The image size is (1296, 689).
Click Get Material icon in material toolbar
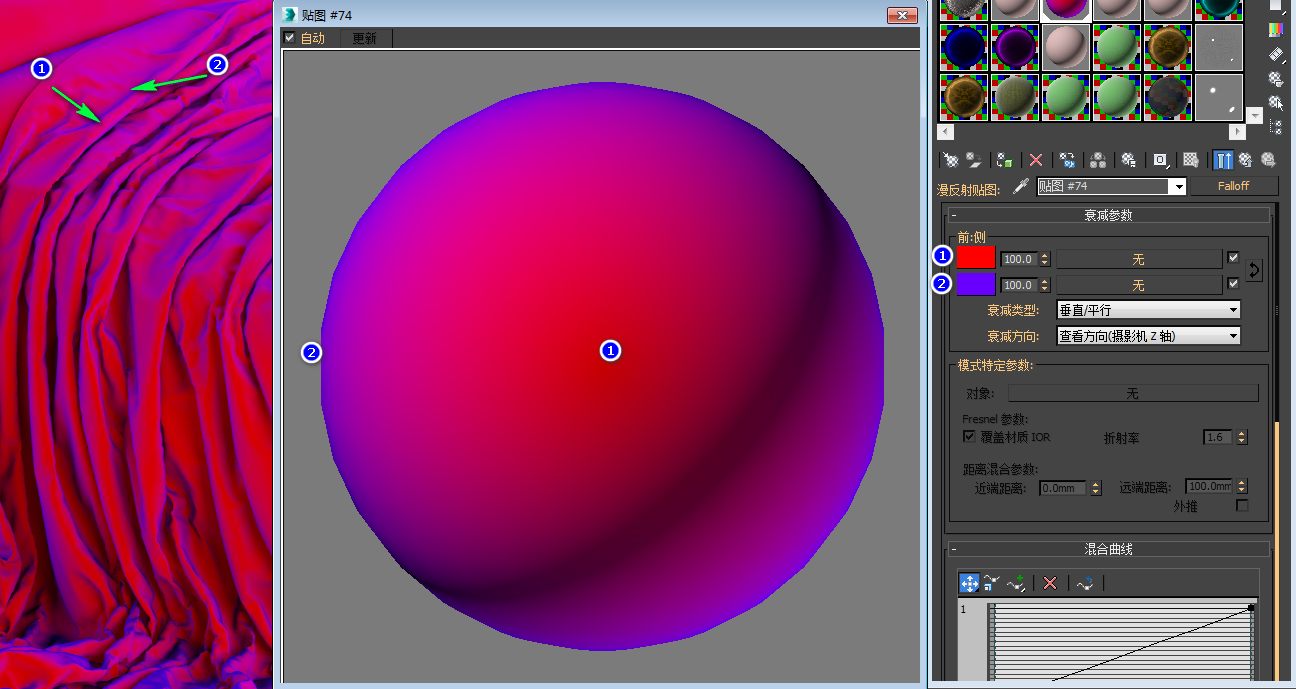tap(950, 160)
